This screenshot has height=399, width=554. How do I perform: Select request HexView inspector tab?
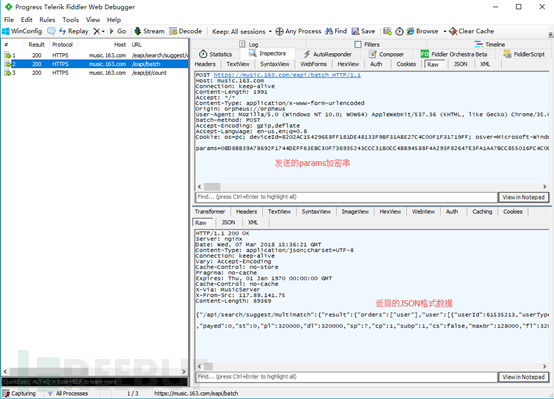pos(348,64)
